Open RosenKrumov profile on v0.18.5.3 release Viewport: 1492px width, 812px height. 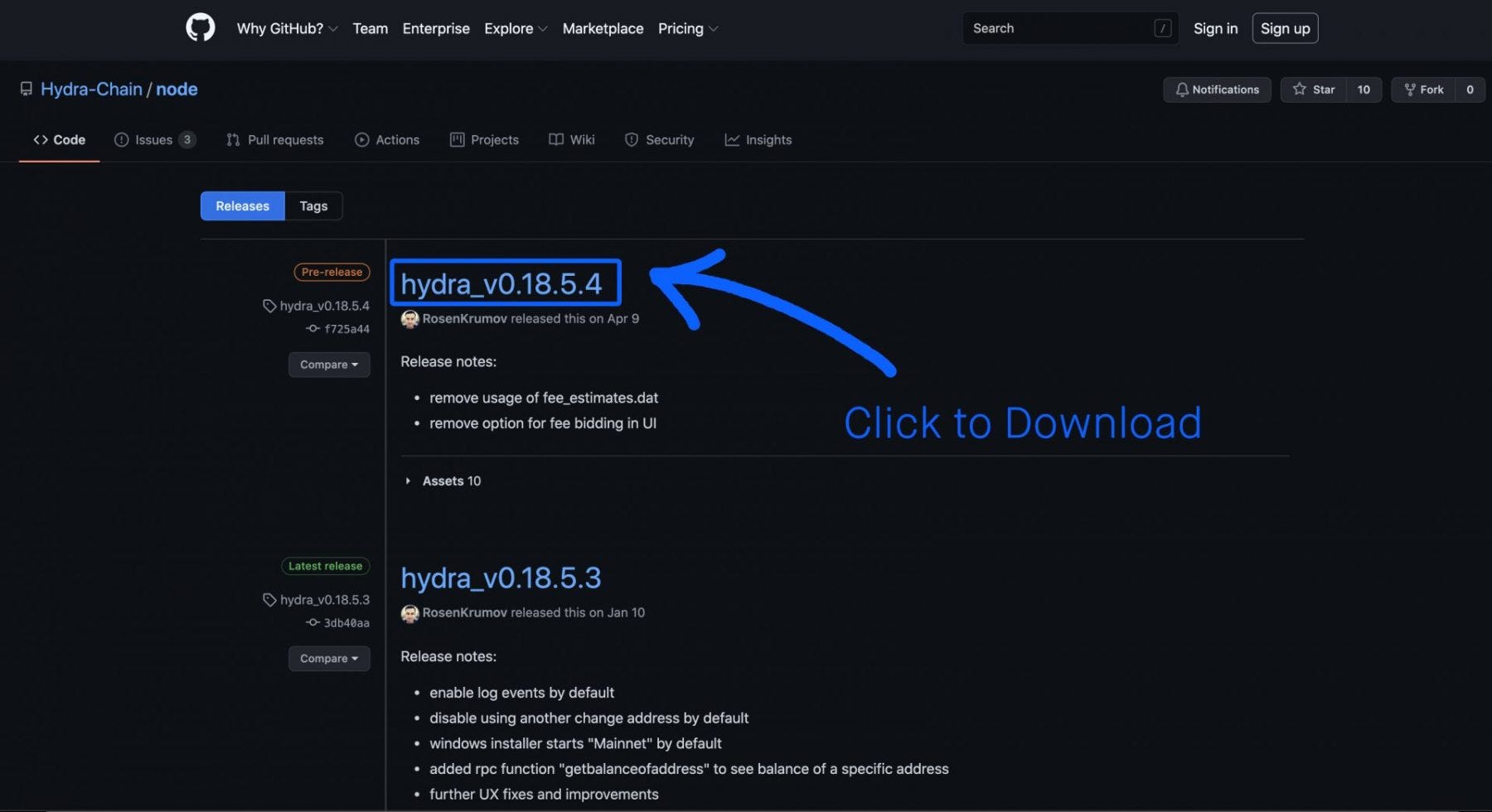tap(464, 613)
